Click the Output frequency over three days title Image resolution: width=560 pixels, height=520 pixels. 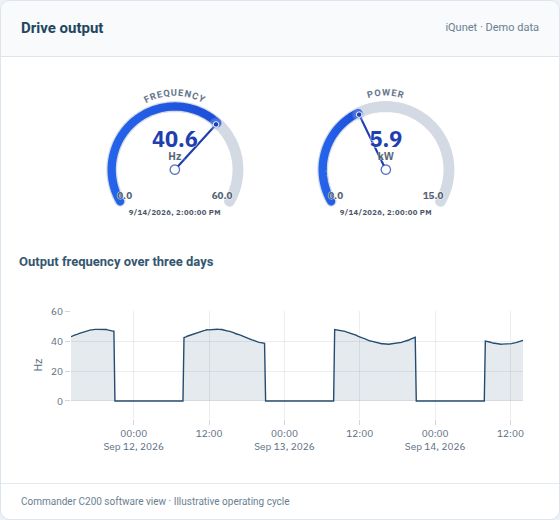click(116, 262)
